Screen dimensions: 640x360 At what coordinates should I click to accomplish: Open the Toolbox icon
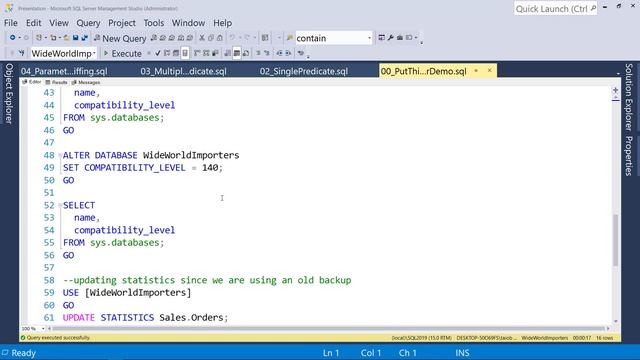400,38
